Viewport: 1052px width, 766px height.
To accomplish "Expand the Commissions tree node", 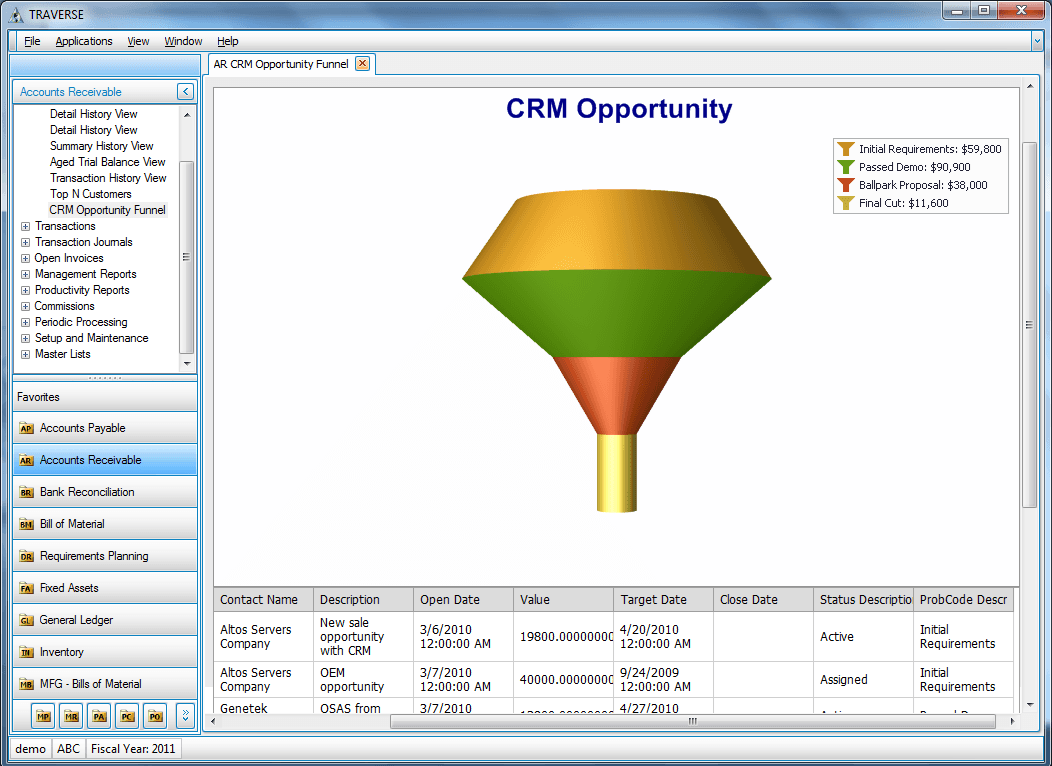I will tap(25, 307).
